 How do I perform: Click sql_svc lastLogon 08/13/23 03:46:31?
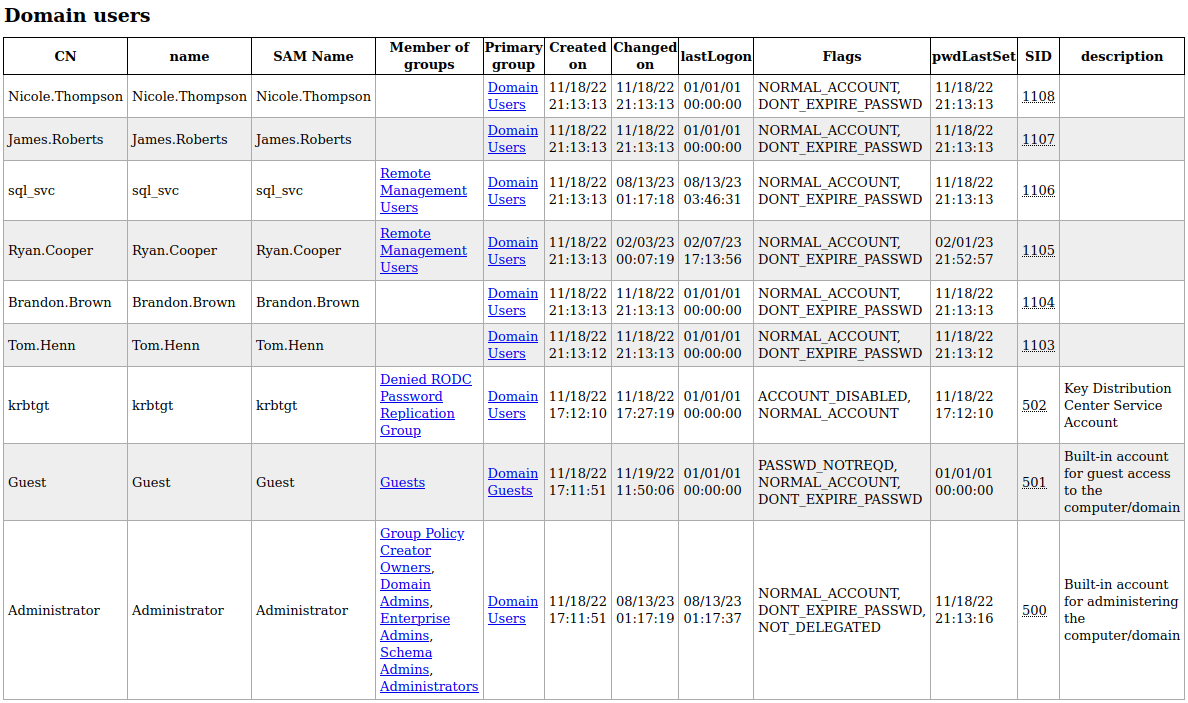(712, 191)
